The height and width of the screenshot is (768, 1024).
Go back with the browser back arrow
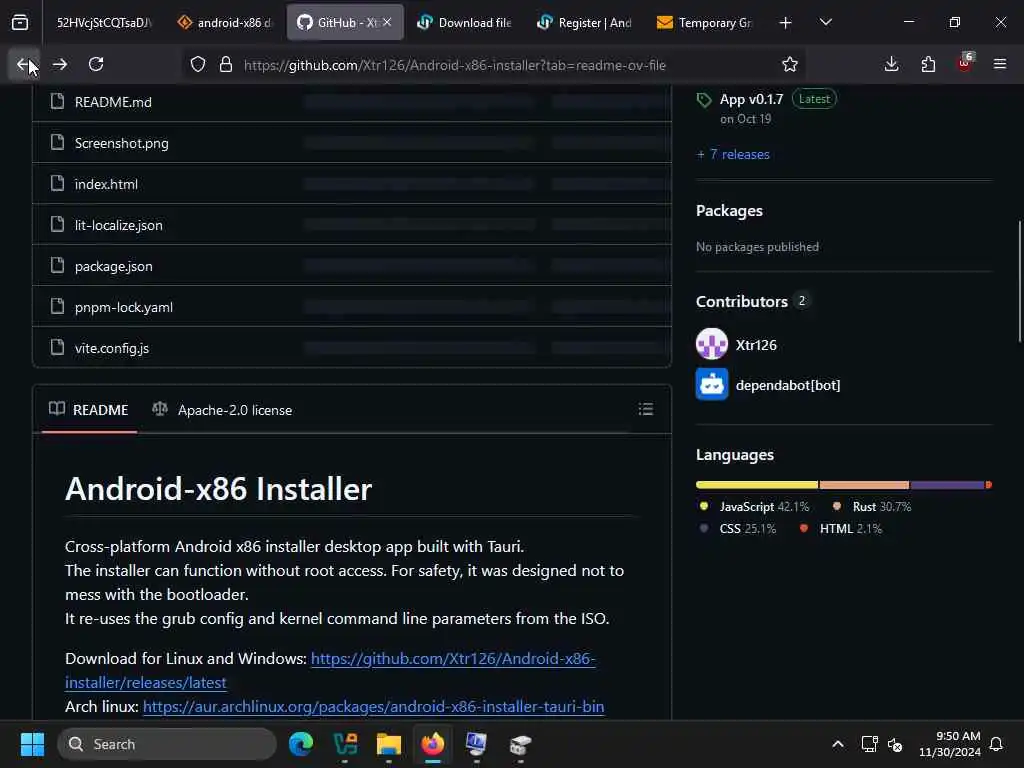(24, 65)
